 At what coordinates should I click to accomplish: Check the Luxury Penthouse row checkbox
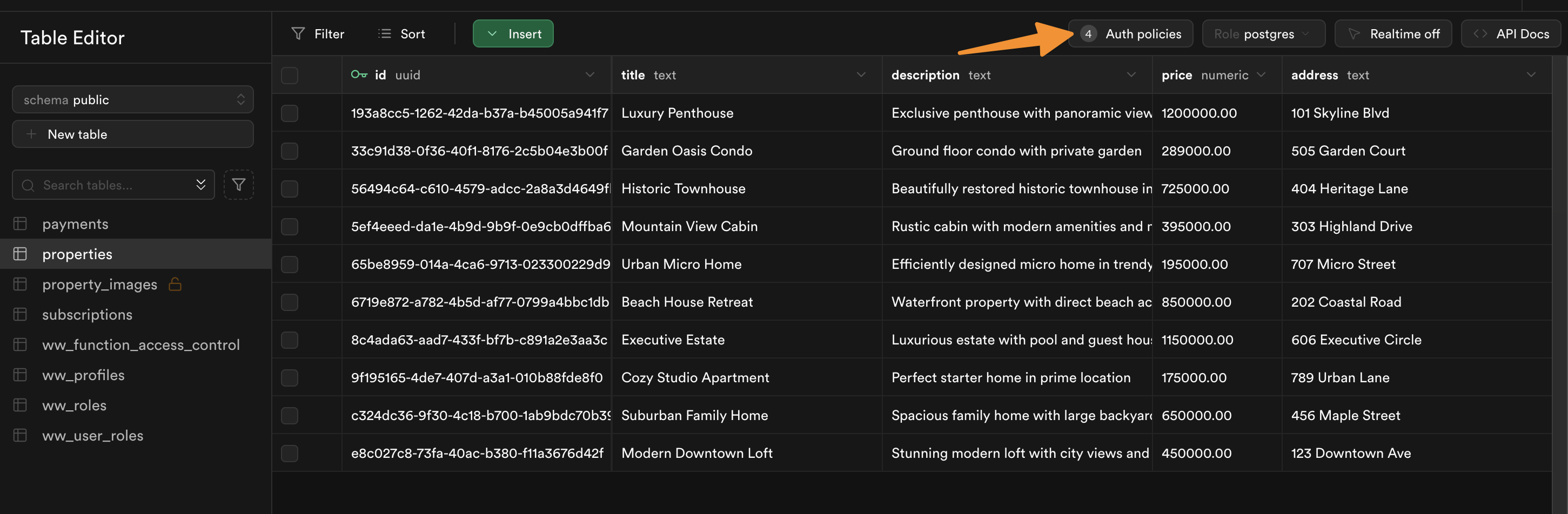click(289, 113)
